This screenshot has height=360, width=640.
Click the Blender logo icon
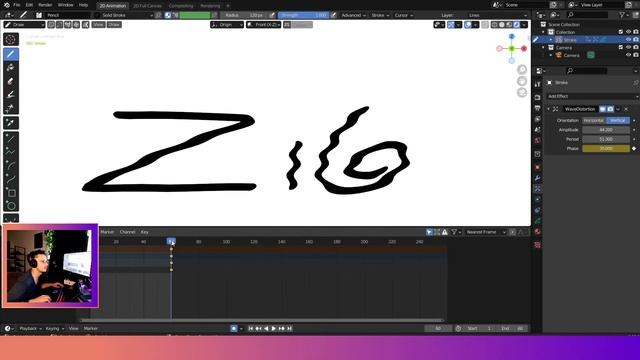7,5
